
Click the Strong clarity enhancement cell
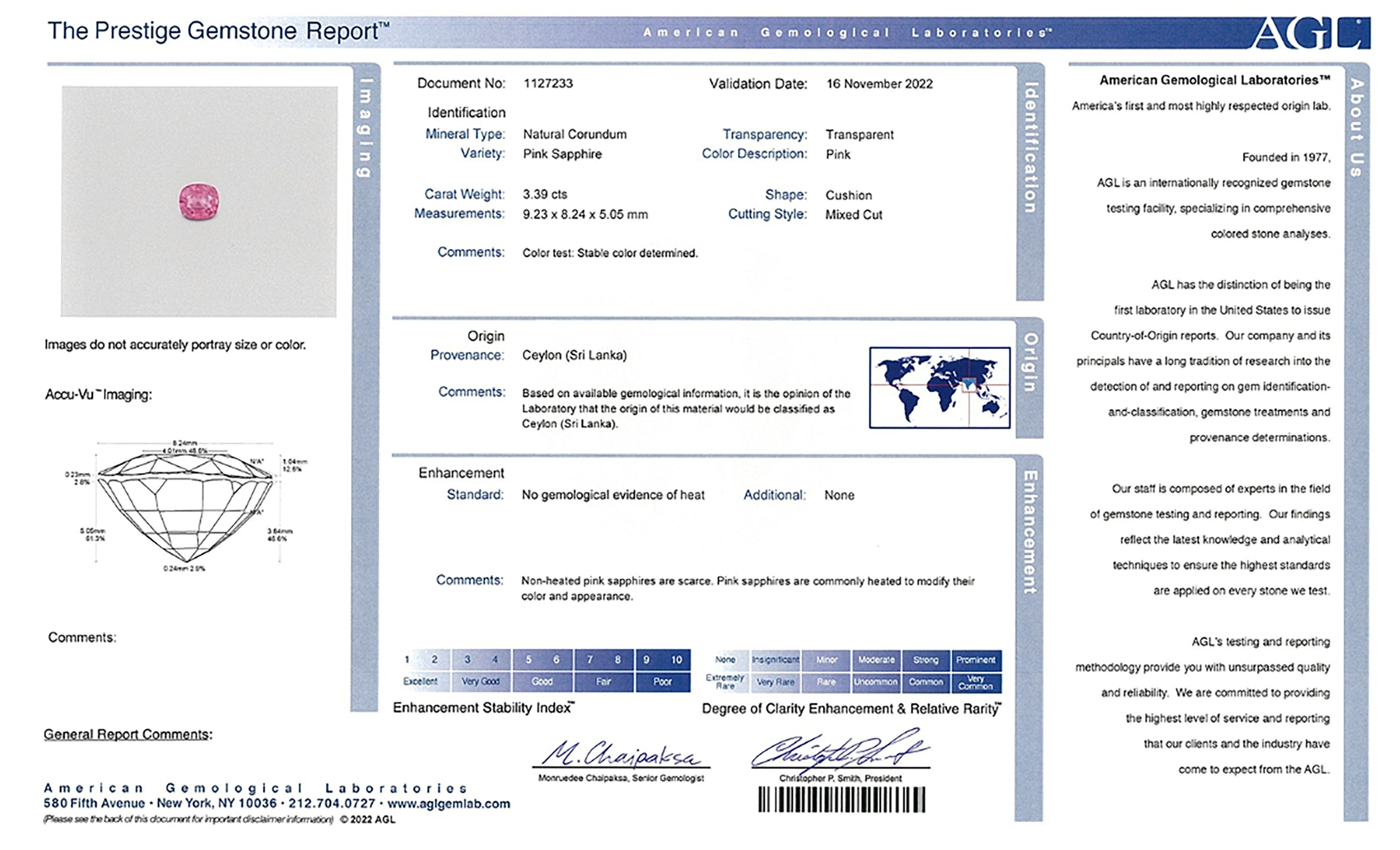coord(926,660)
